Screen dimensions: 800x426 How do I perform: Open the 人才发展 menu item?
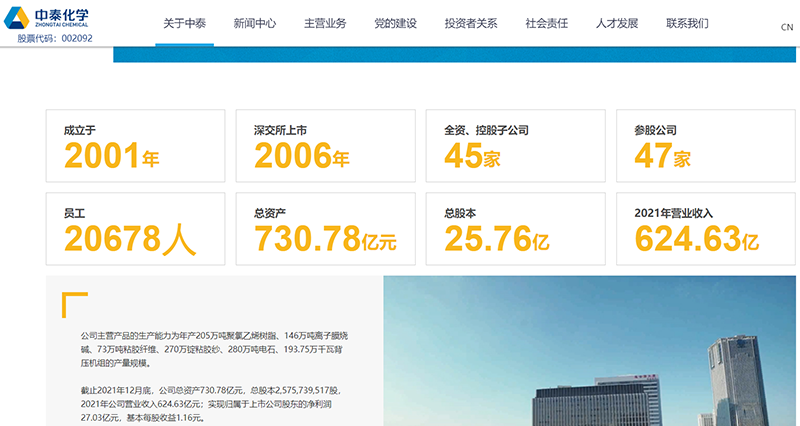[x=617, y=23]
